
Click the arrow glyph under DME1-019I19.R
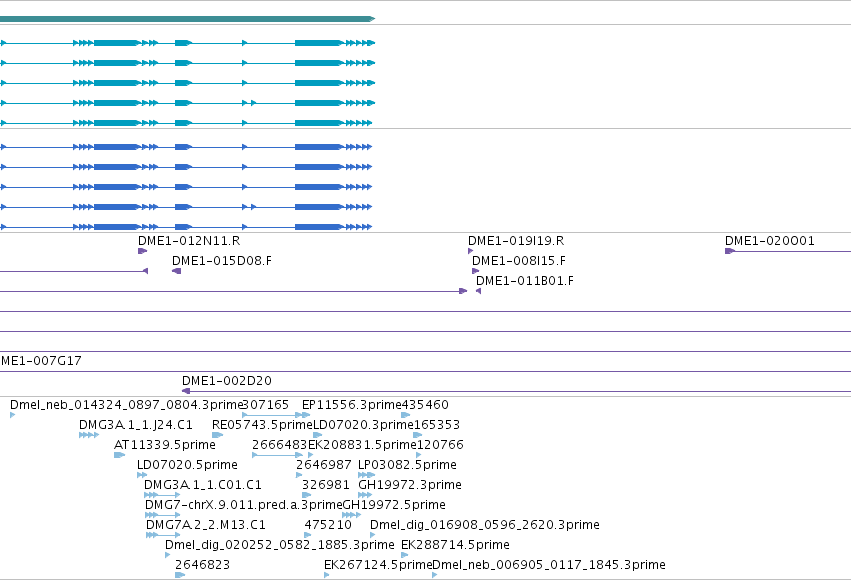(x=471, y=251)
